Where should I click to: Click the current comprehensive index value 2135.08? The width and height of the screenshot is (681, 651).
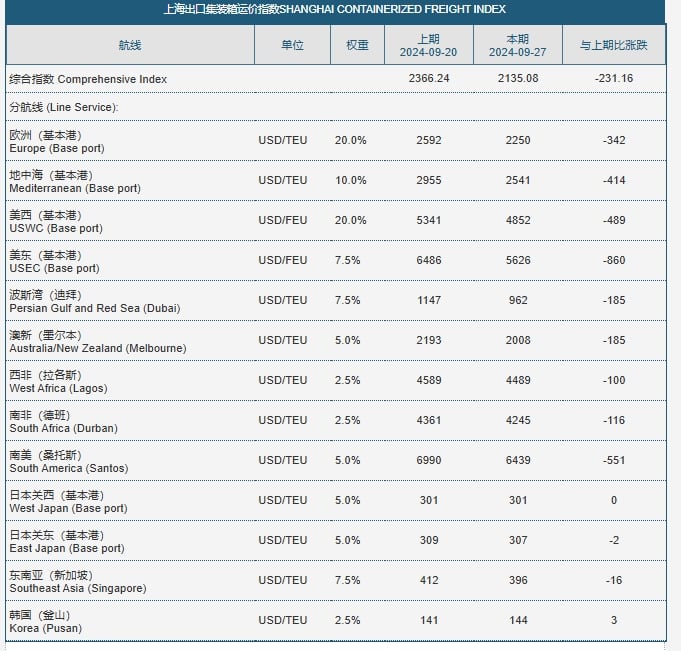pyautogui.click(x=518, y=79)
